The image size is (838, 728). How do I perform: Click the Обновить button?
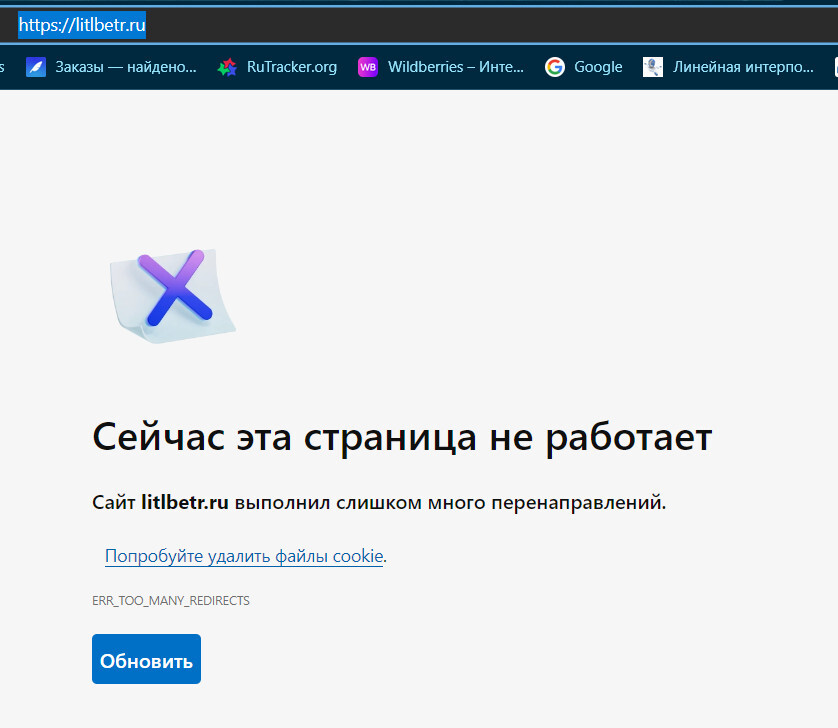146,659
